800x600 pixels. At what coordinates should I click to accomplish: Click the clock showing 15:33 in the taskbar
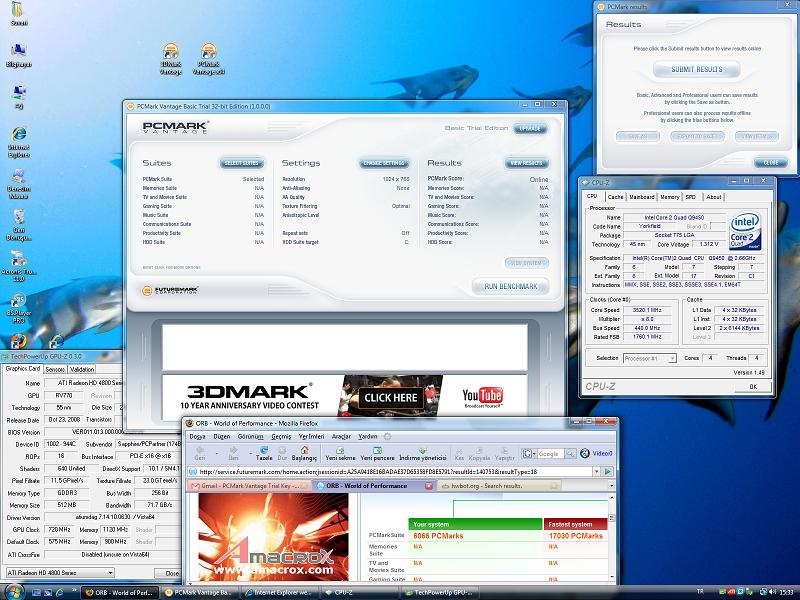[787, 592]
